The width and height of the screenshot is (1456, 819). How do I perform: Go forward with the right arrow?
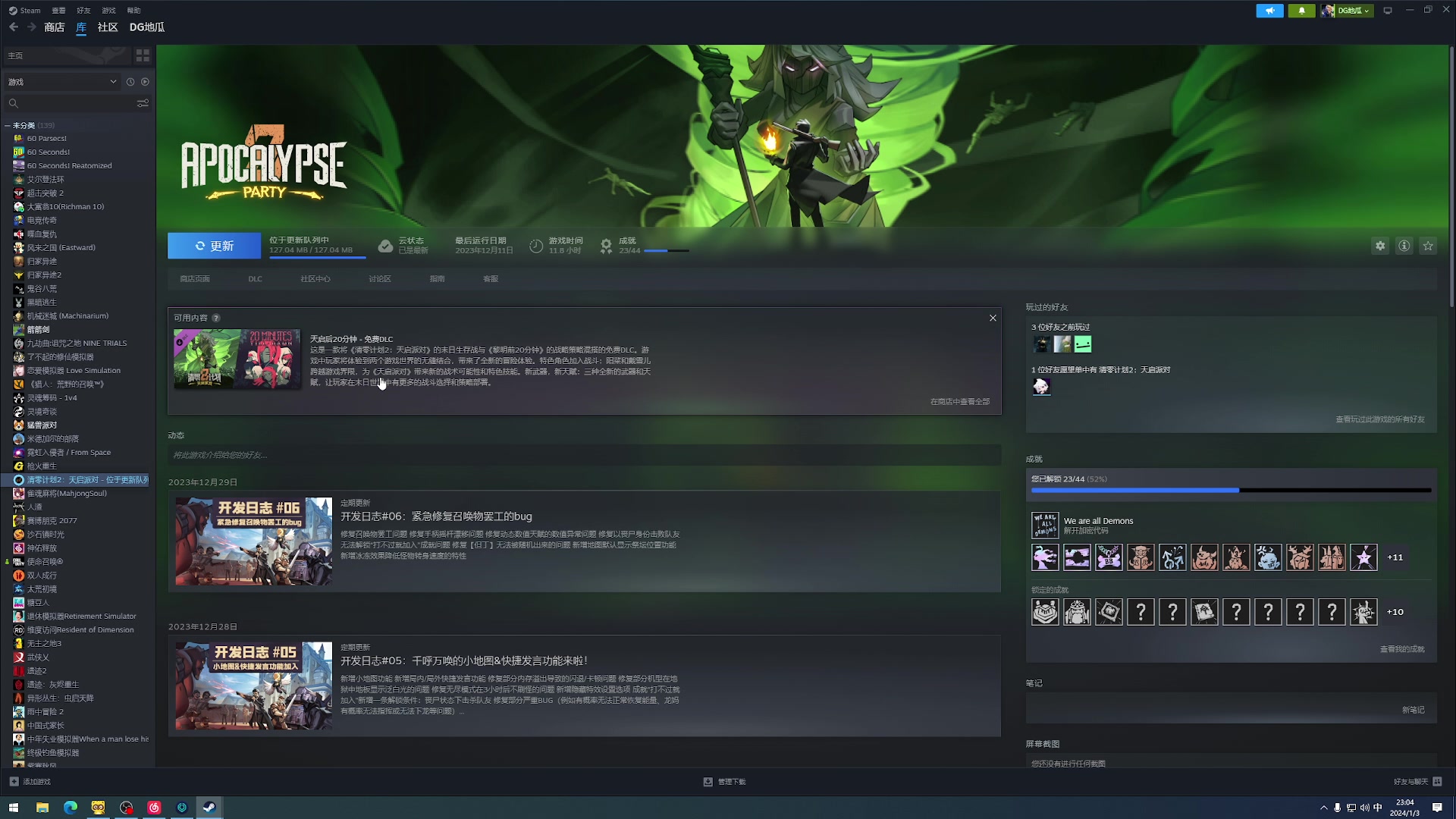(32, 27)
